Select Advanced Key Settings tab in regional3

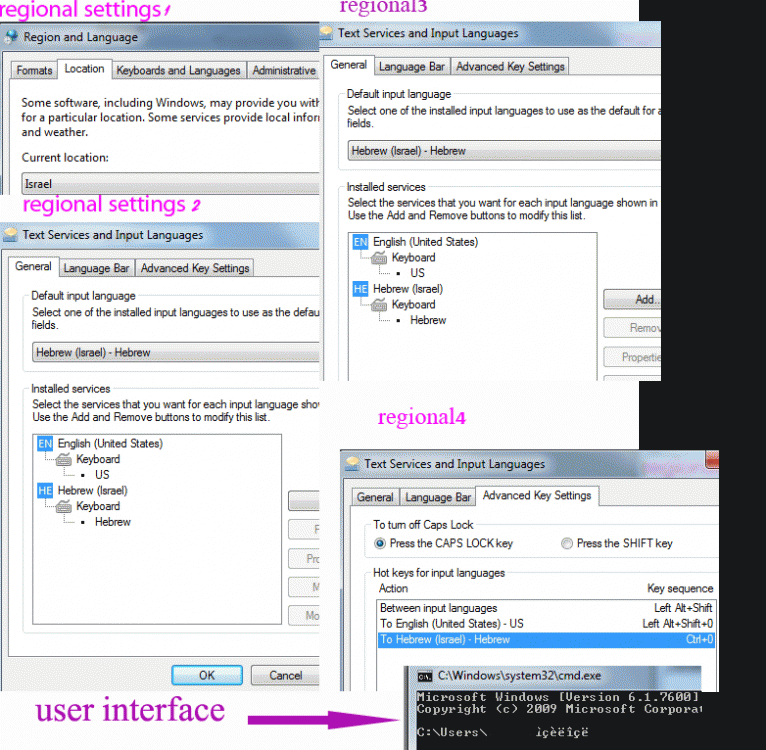(x=510, y=66)
